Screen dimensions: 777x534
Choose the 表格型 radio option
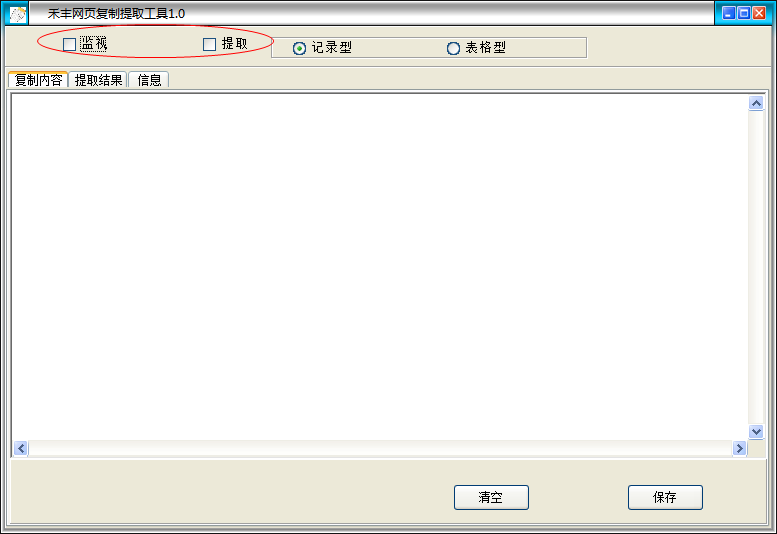click(453, 48)
